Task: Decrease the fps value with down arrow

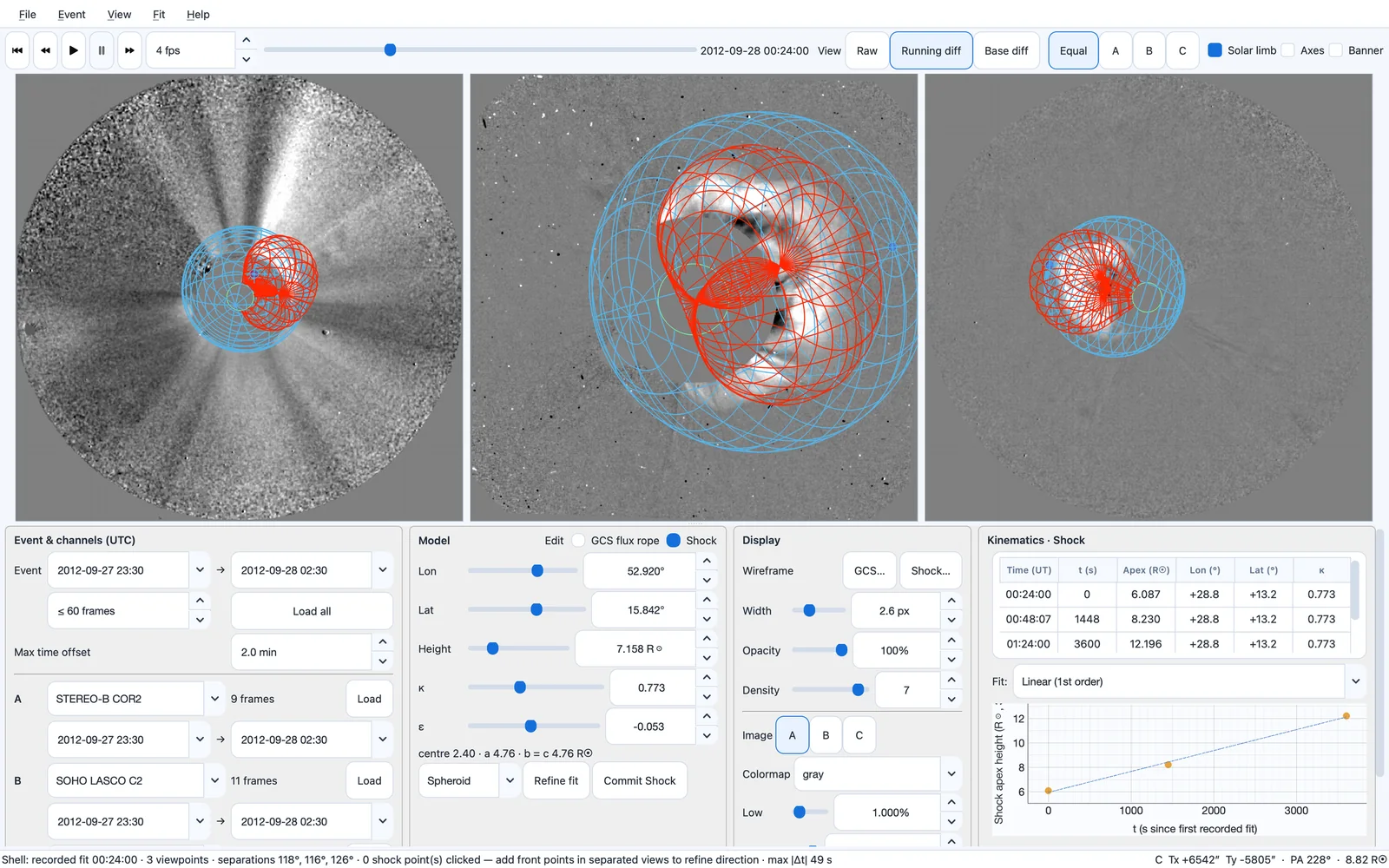Action: coord(247,60)
